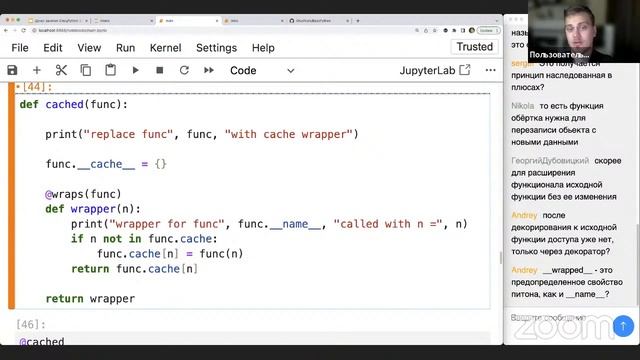The image size is (640, 360).
Task: Click the 'if n not in func.cache:' line
Action: (144, 239)
